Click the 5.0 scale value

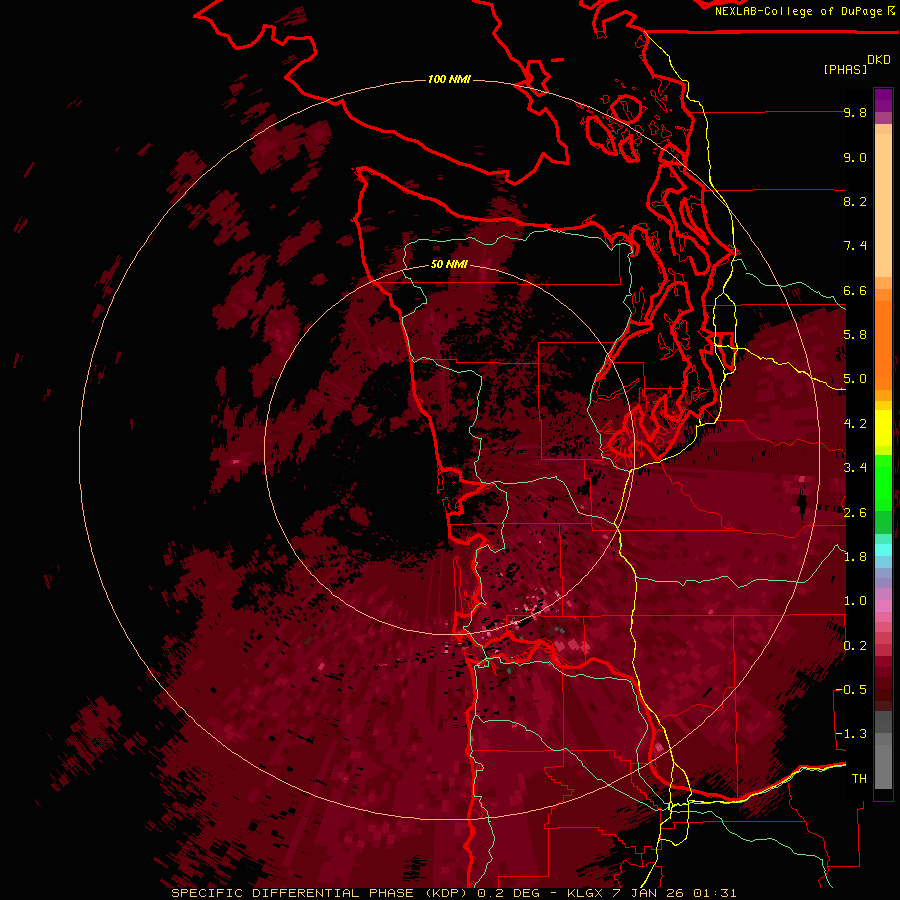pyautogui.click(x=855, y=379)
